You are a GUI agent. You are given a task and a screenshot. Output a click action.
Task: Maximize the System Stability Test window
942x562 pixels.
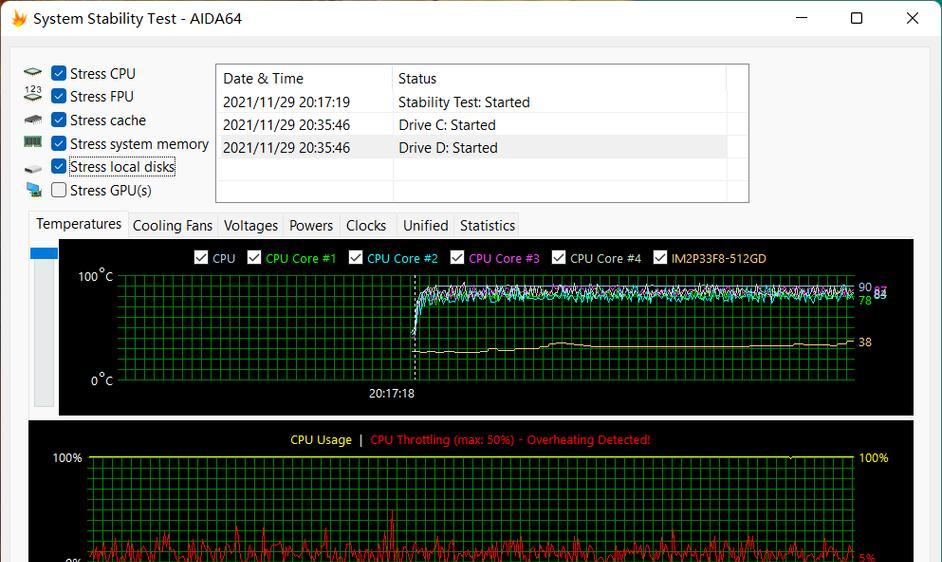(857, 18)
